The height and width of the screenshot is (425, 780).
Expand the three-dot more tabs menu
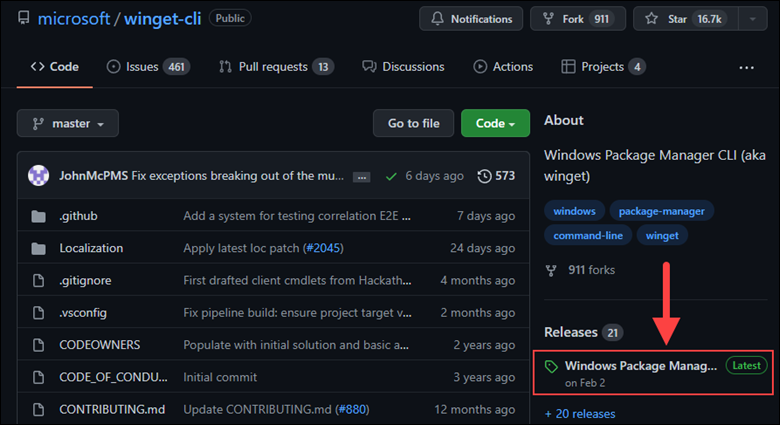click(x=746, y=68)
